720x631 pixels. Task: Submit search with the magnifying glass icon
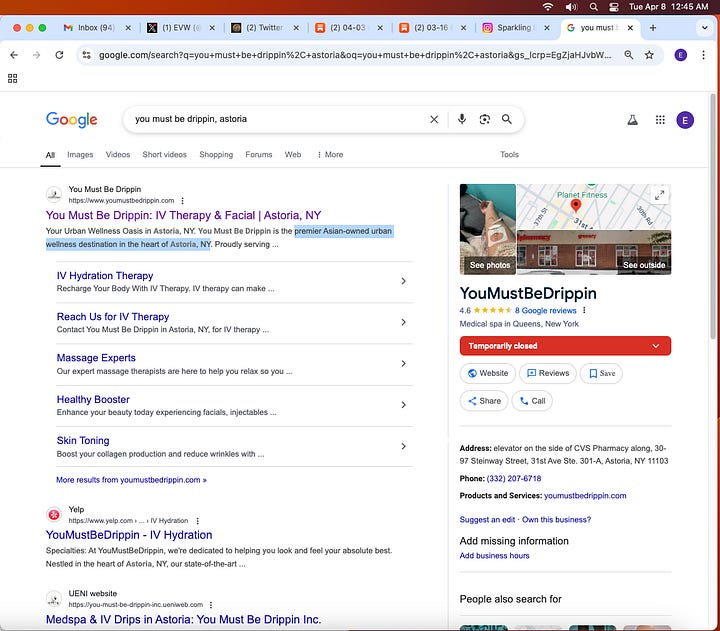click(506, 119)
